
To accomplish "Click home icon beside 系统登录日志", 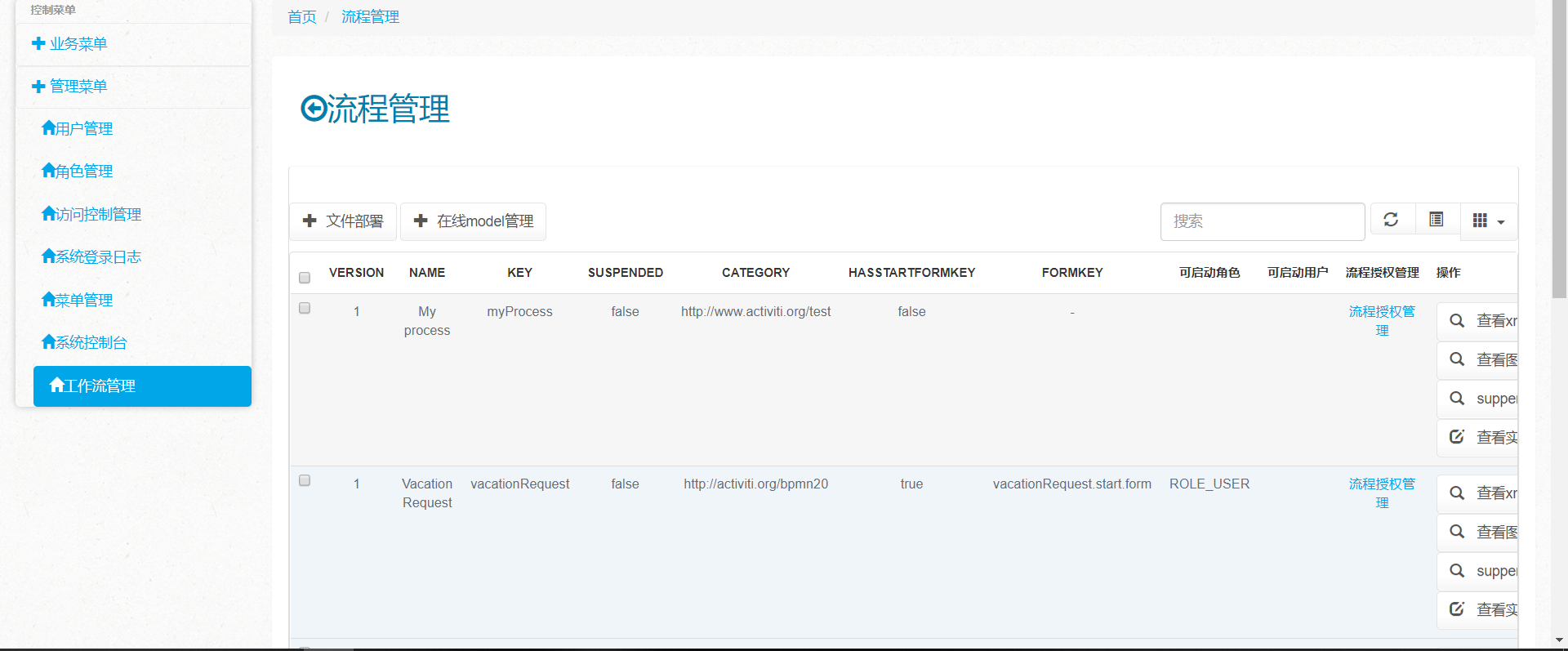I will [48, 256].
